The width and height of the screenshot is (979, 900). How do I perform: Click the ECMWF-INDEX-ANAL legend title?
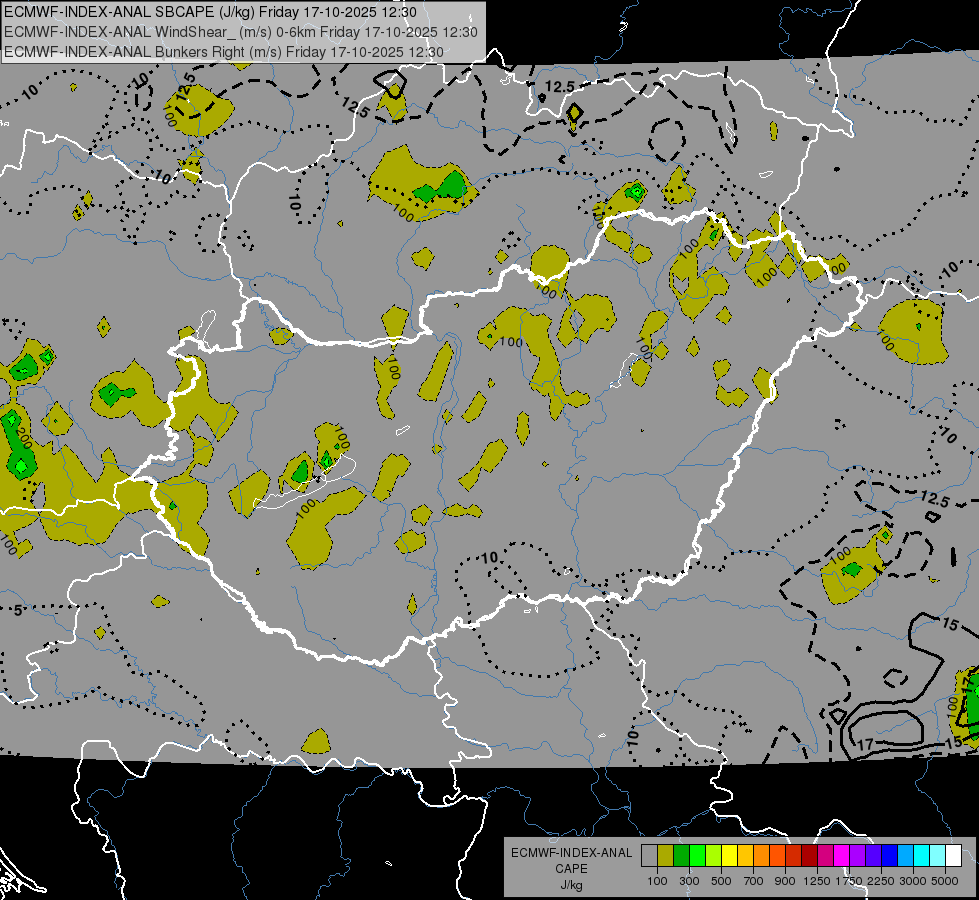pos(571,853)
